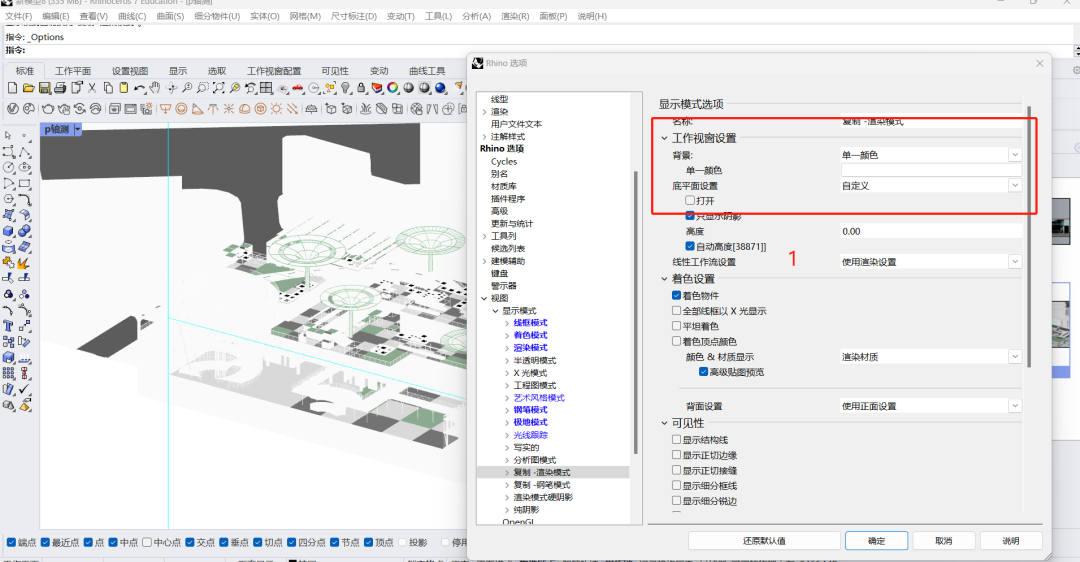Click the padlock lock objects icon

click(361, 88)
